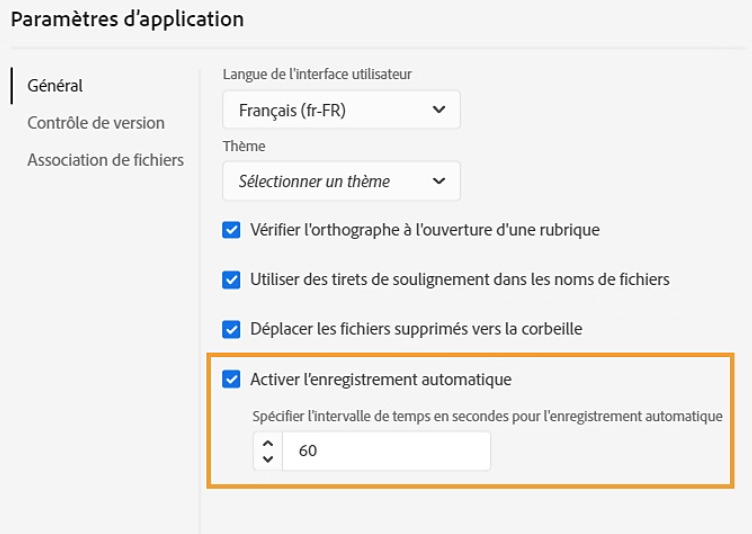Screen dimensions: 752x534
Task: Click the Vérifier l'orthographe label text
Action: pyautogui.click(x=425, y=230)
